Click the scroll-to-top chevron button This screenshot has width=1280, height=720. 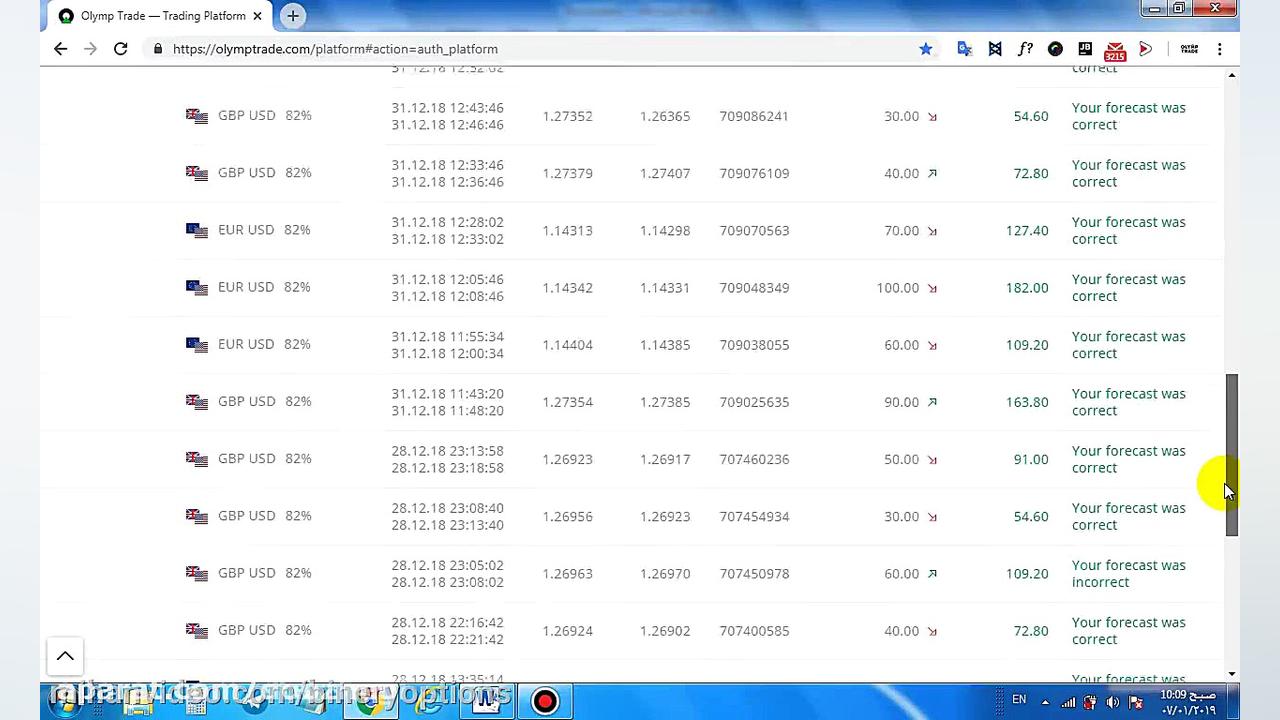(x=65, y=656)
